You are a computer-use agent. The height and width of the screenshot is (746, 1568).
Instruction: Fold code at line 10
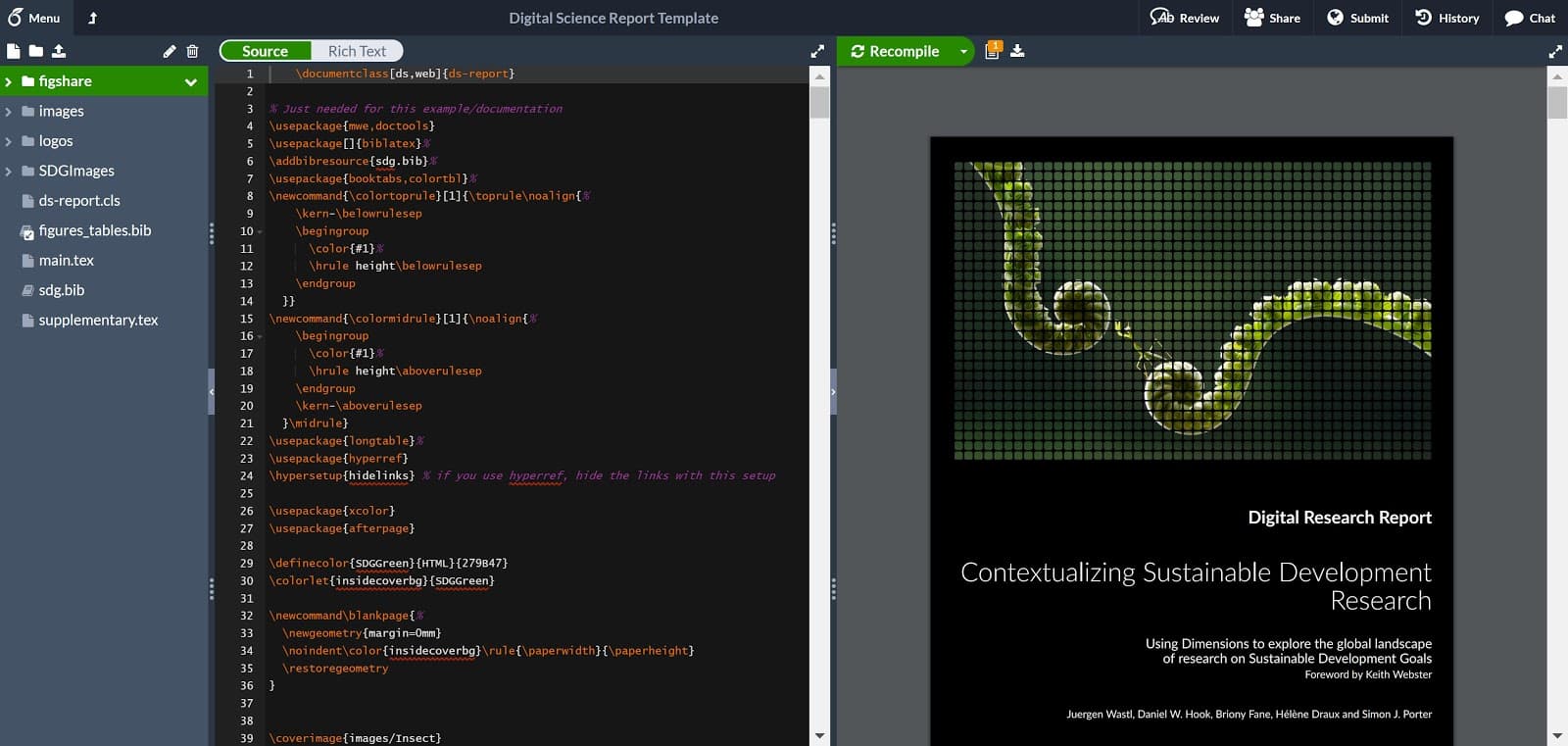pos(260,231)
